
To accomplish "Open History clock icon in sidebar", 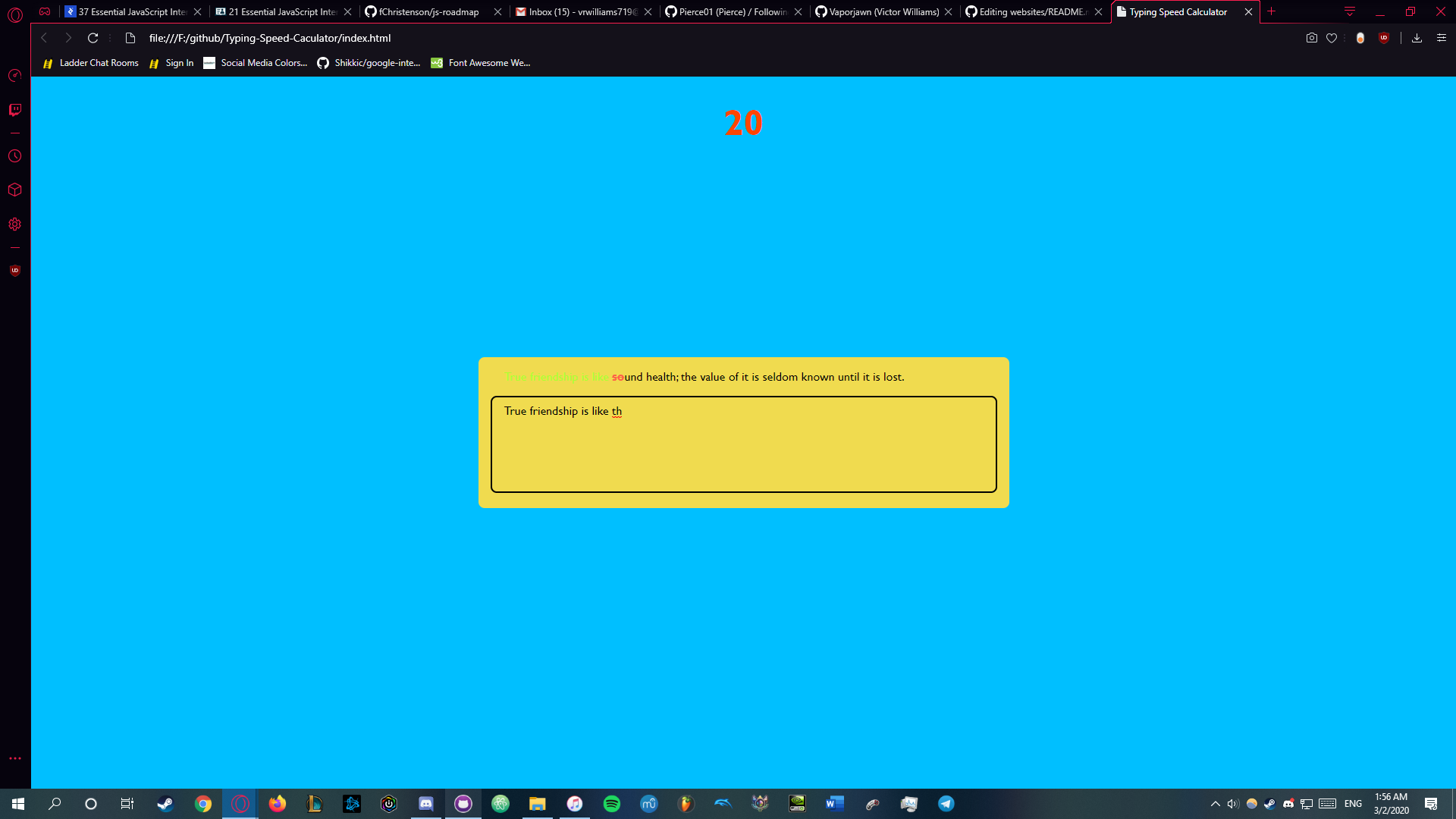I will point(14,156).
